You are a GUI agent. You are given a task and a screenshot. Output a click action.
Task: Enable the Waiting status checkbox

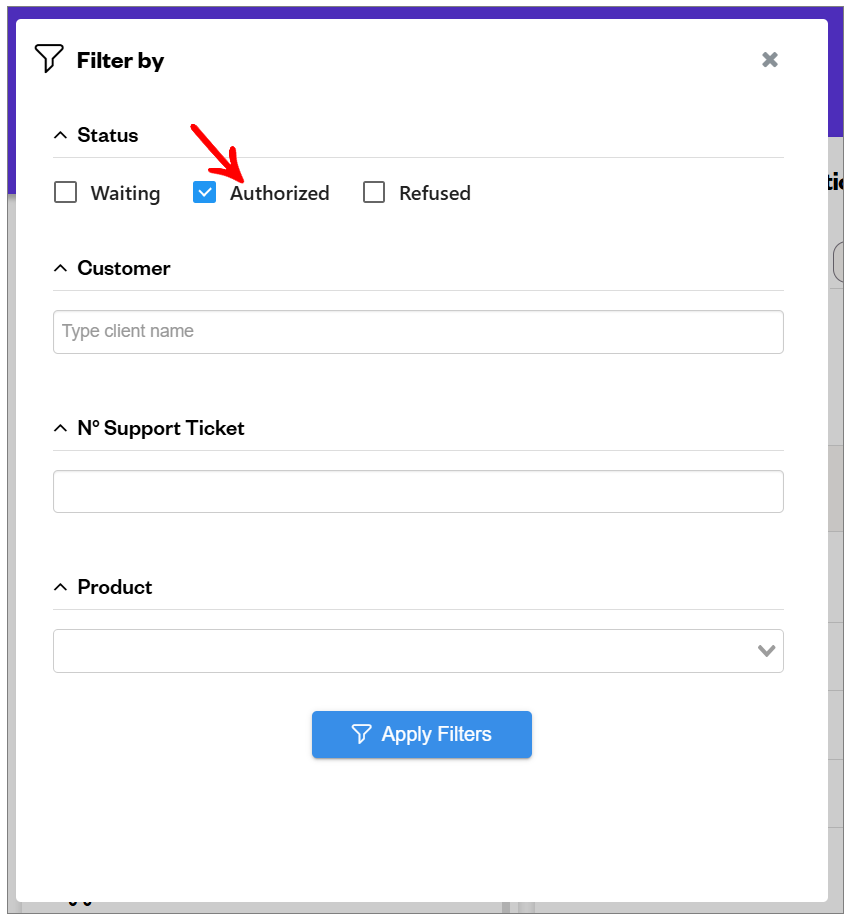(x=65, y=192)
